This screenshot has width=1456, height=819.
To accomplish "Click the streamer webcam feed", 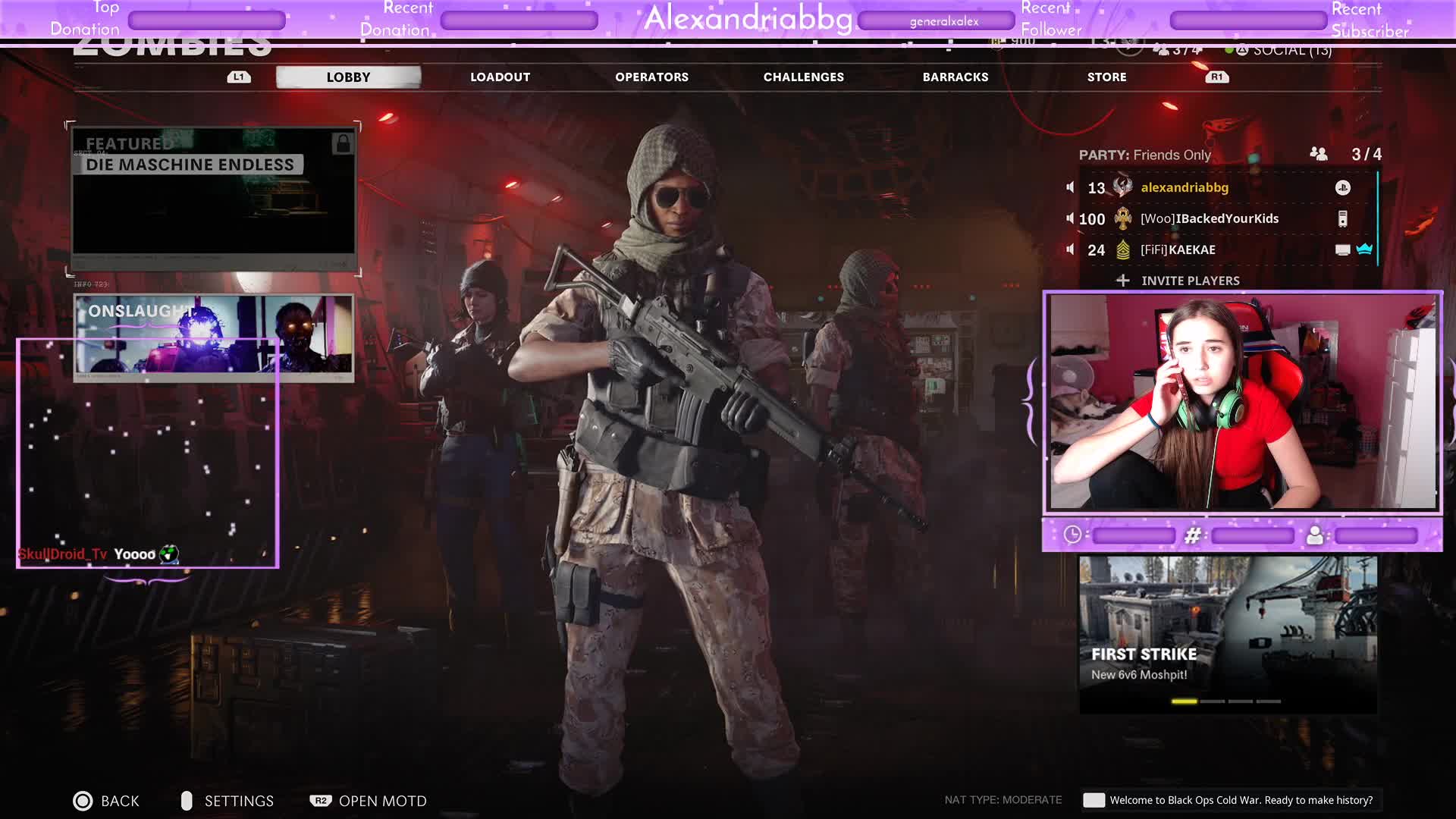I will pos(1243,401).
